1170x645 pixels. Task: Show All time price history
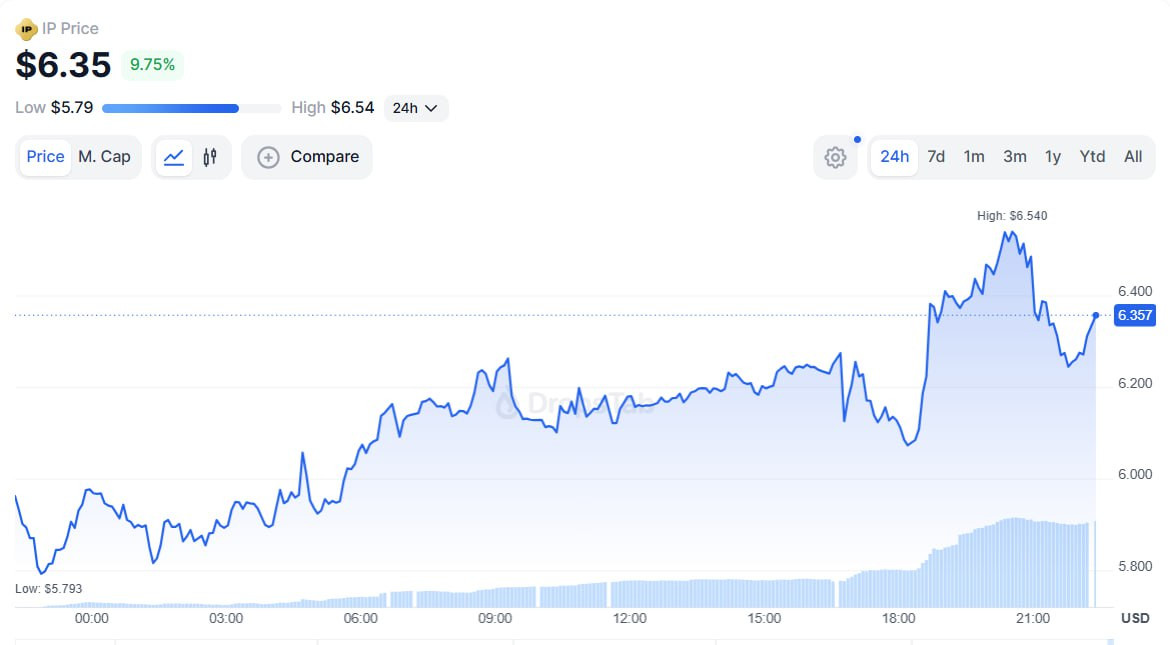[1133, 157]
